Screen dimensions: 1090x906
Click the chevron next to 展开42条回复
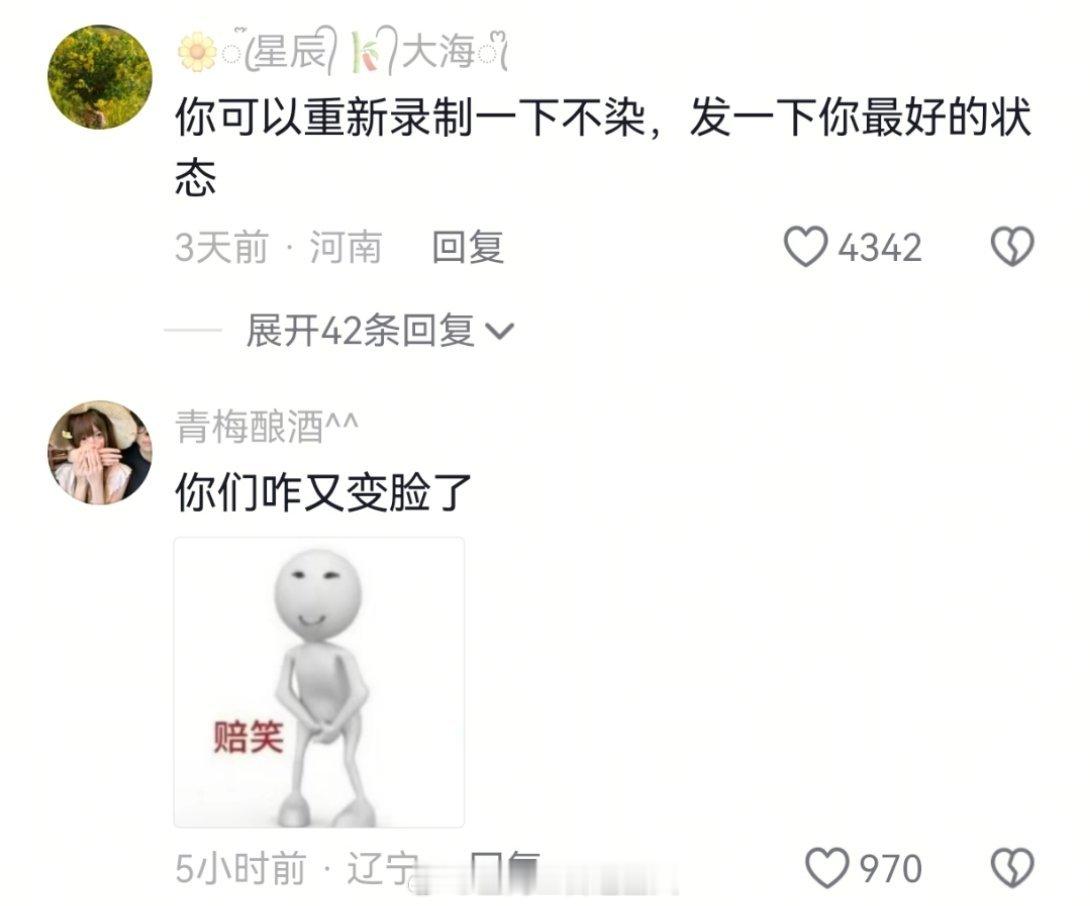(x=499, y=332)
